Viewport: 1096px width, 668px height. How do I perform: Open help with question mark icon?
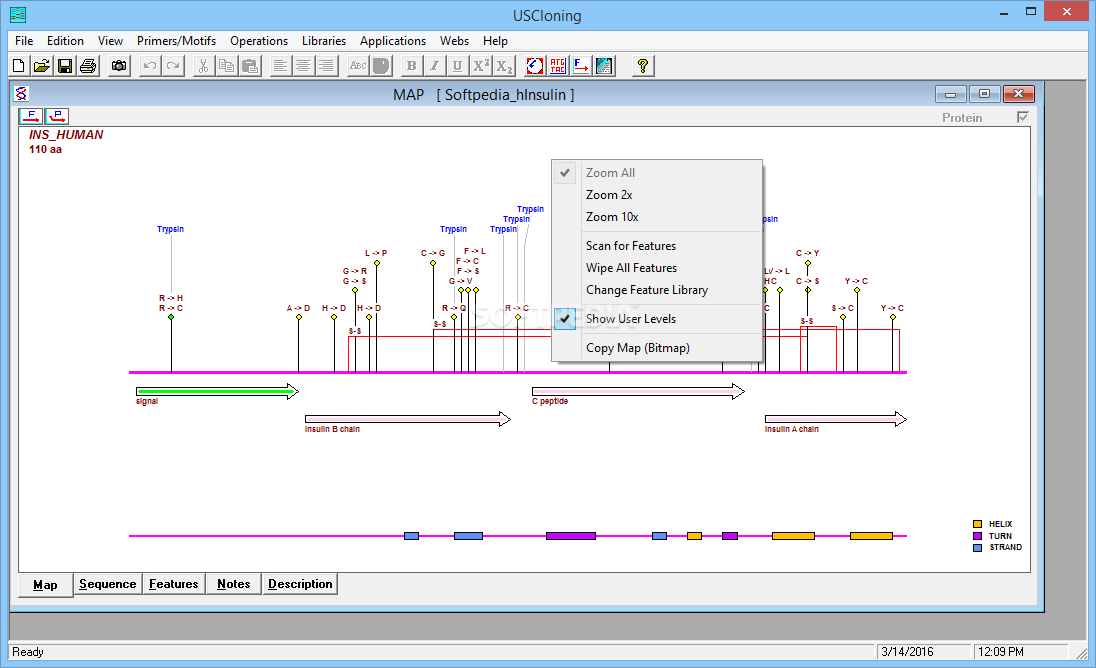642,66
